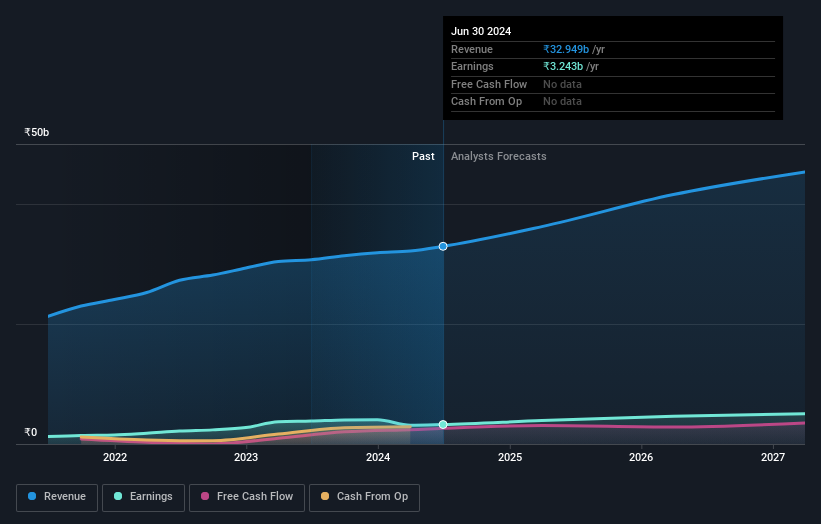Click the blue Revenue data point marker
The image size is (821, 524).
point(443,246)
